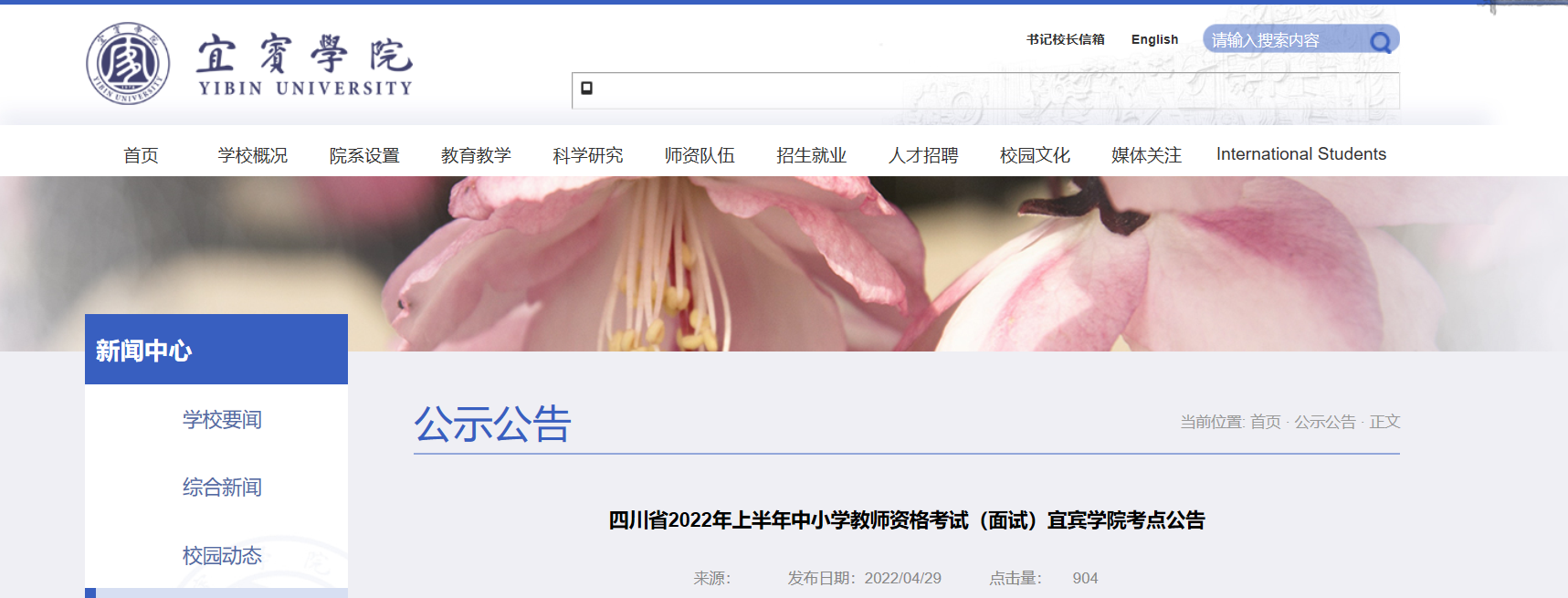1568x598 pixels.
Task: Select 学校要闻 in the sidebar
Action: 222,419
